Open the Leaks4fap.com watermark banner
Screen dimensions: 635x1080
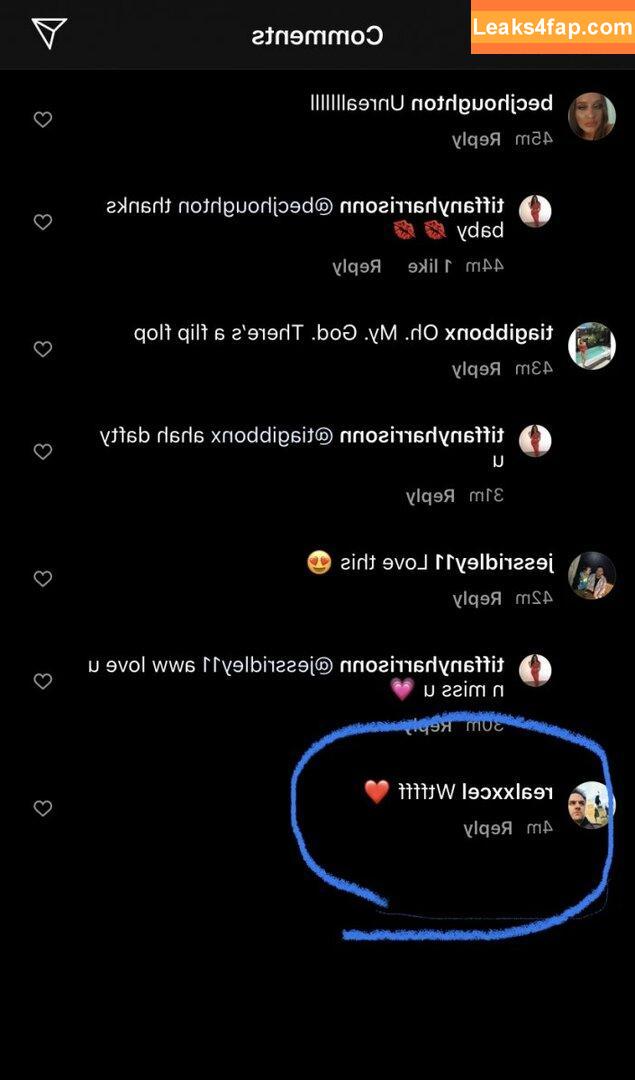click(x=553, y=27)
